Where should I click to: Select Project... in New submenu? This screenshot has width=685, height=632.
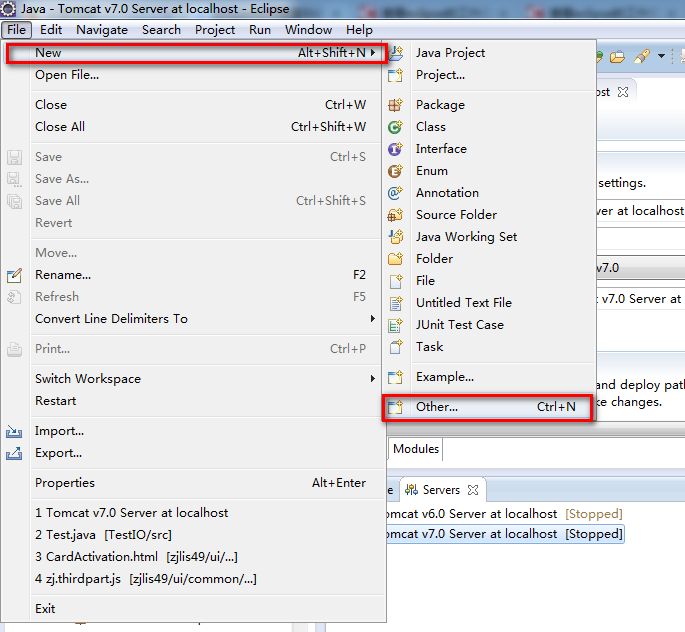[488, 75]
